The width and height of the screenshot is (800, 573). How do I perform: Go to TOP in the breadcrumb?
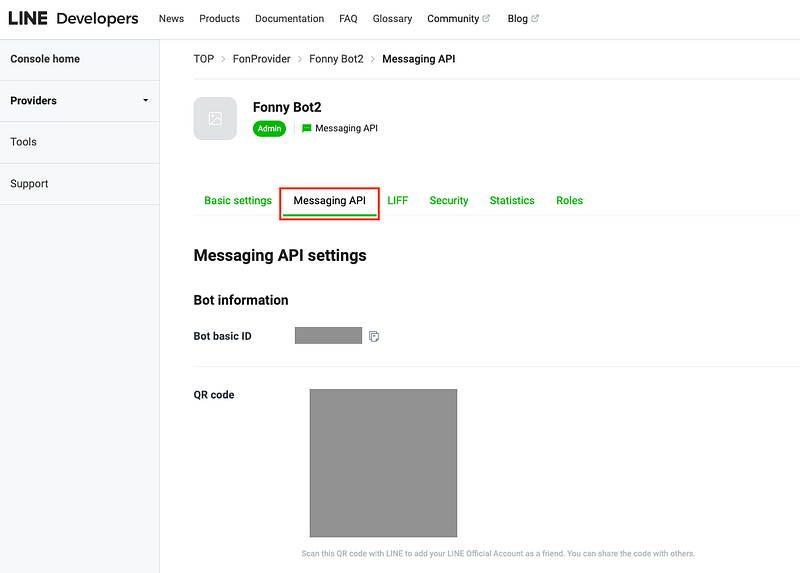[x=204, y=59]
